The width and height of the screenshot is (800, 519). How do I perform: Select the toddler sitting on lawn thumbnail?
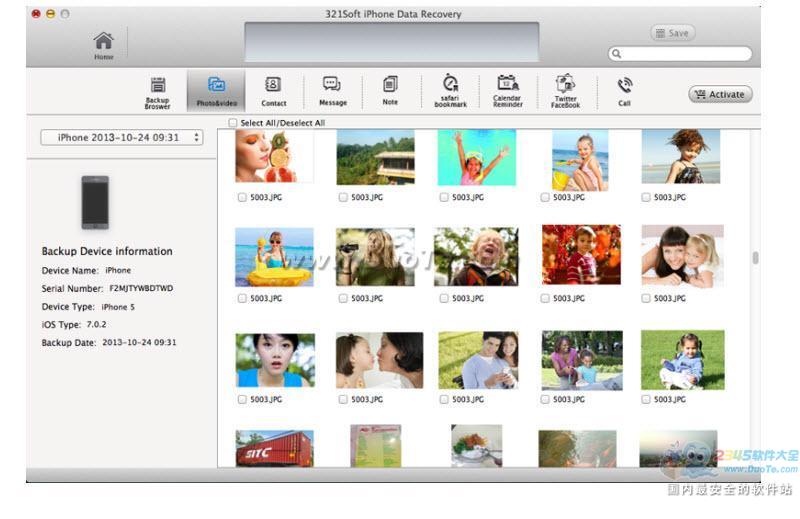click(x=683, y=360)
